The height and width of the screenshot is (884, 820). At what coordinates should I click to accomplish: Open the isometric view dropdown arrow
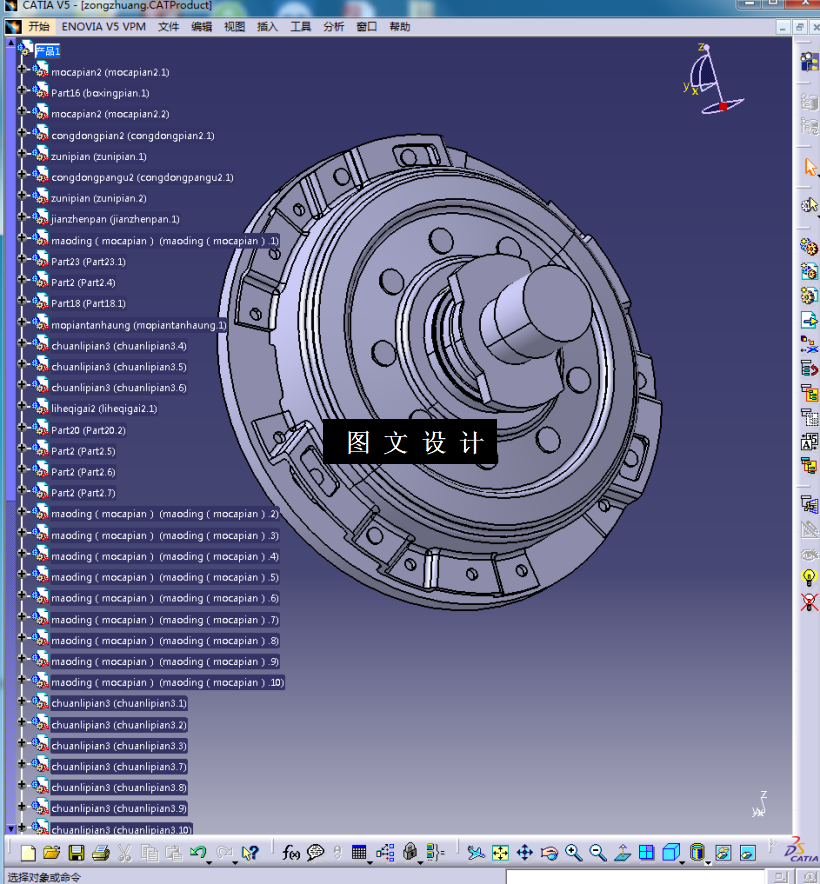(682, 863)
